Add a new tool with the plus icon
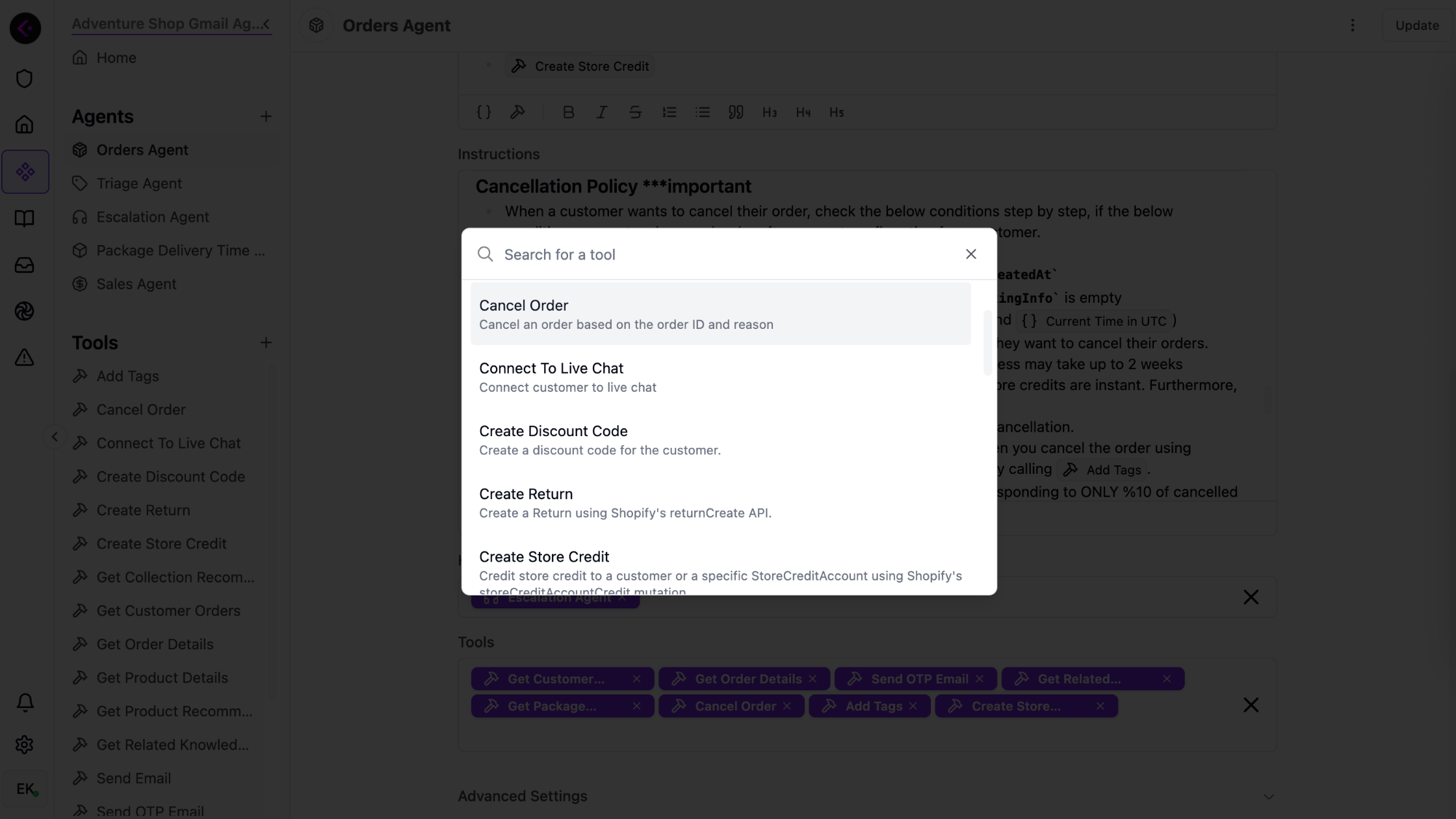The image size is (1456, 819). [x=265, y=343]
